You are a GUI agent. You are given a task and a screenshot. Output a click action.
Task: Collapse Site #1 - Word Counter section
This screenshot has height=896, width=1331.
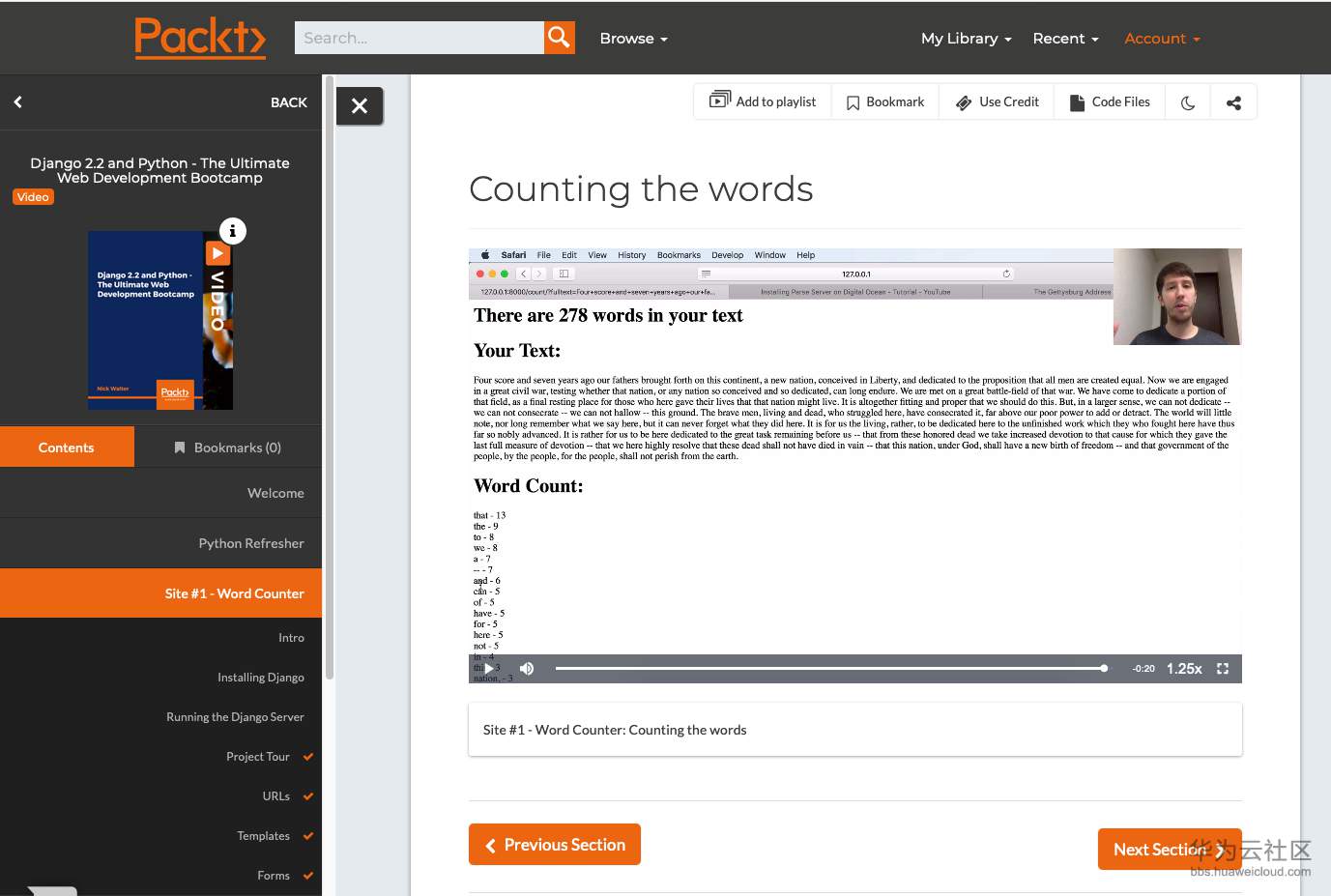tap(160, 593)
